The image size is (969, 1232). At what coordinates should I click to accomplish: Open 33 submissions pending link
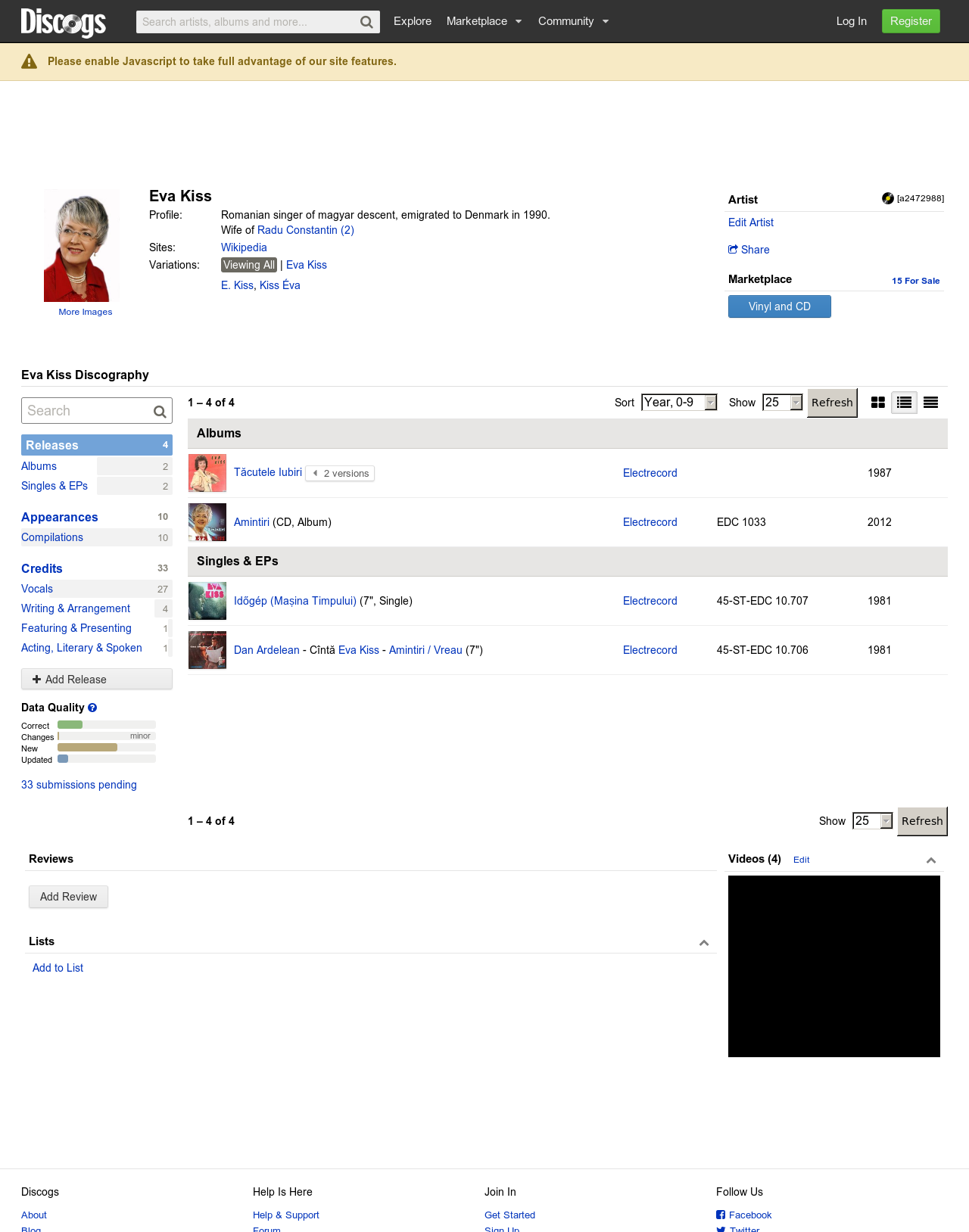(x=79, y=785)
